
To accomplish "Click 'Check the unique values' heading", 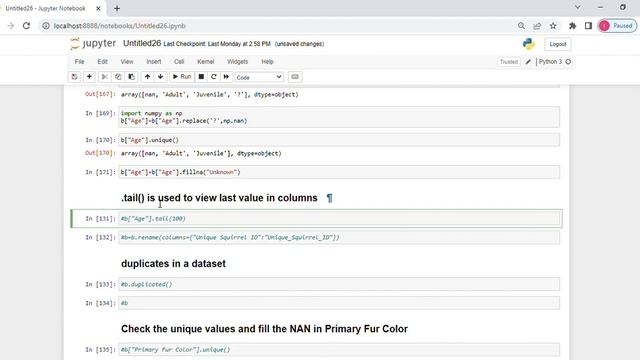I will coord(264,329).
